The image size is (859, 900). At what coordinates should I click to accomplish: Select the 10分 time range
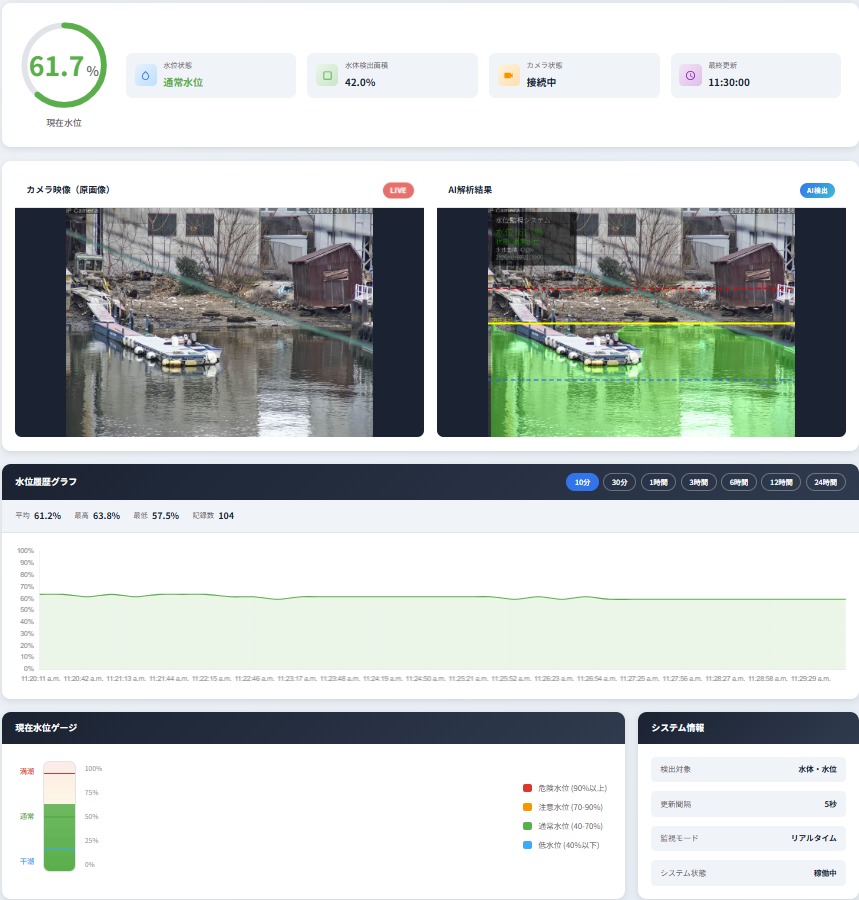582,482
